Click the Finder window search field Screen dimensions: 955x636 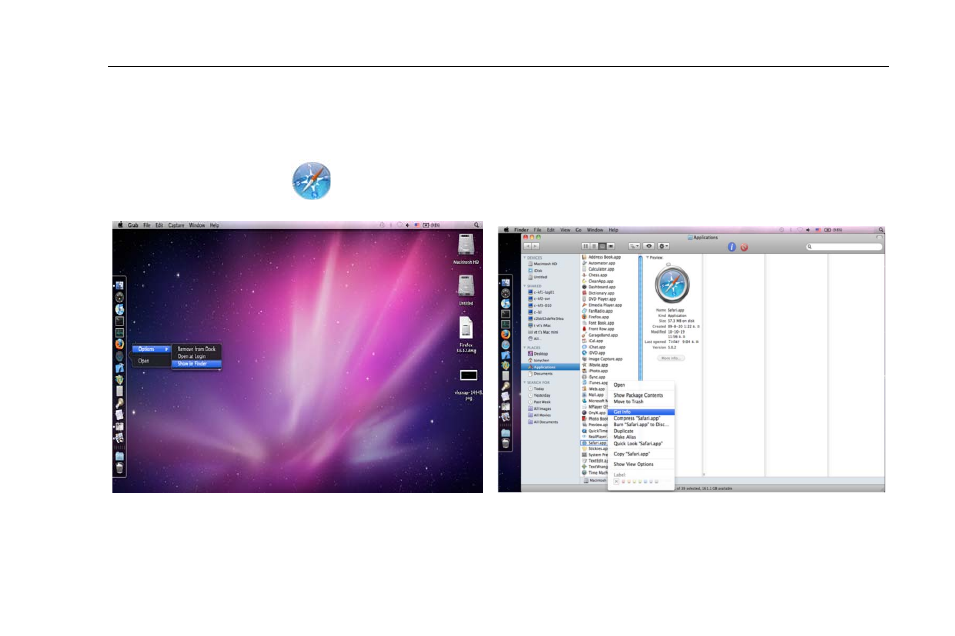coord(844,247)
